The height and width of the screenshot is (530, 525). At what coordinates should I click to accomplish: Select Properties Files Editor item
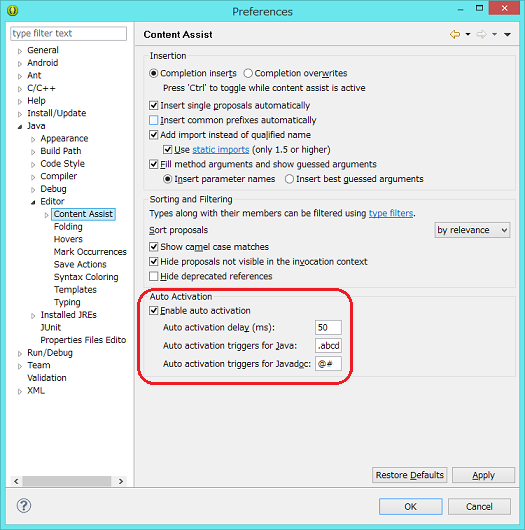click(x=83, y=340)
